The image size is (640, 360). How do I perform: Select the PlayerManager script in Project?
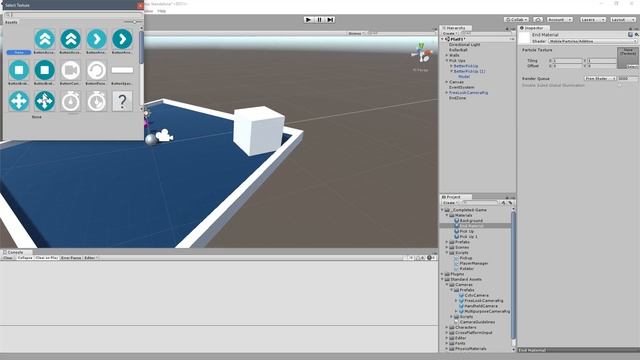473,263
